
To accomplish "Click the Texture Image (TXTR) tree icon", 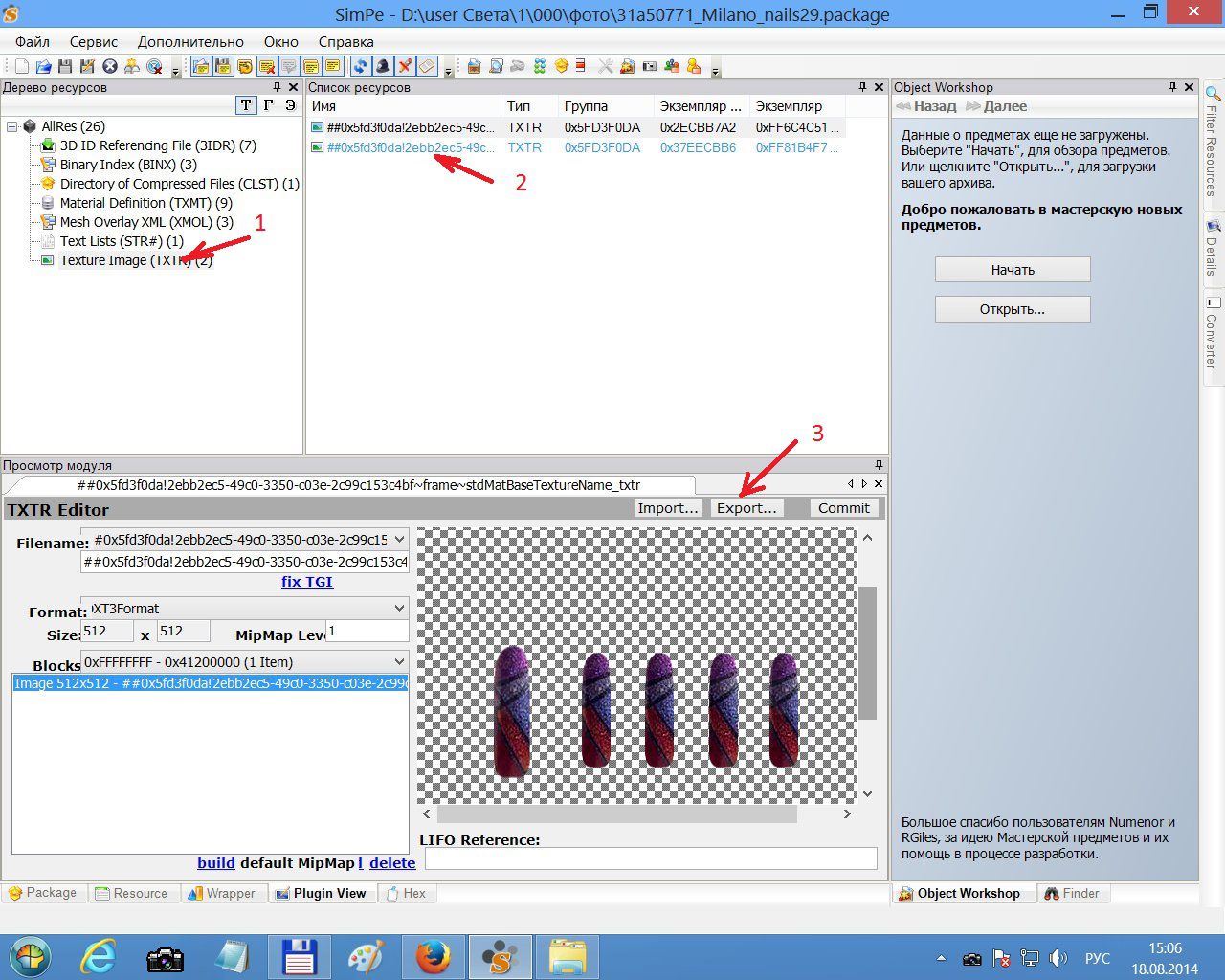I will coord(47,260).
